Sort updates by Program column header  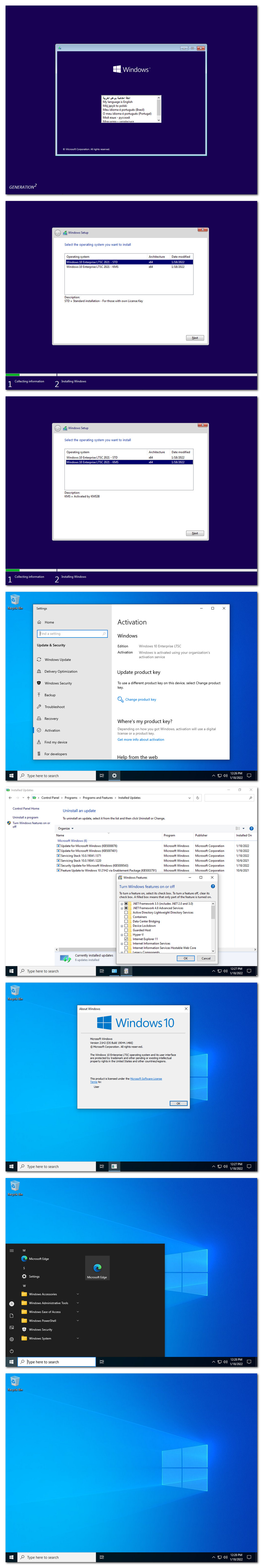coord(177,835)
